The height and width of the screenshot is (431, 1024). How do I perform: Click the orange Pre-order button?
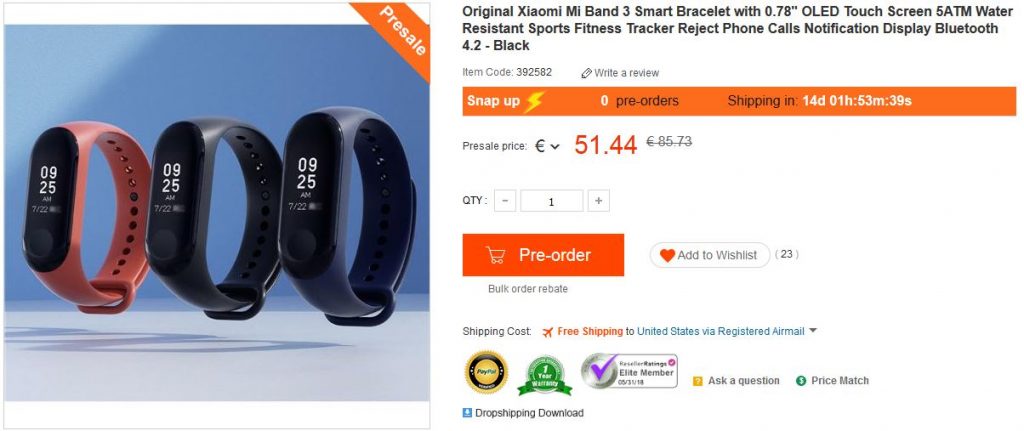[543, 255]
